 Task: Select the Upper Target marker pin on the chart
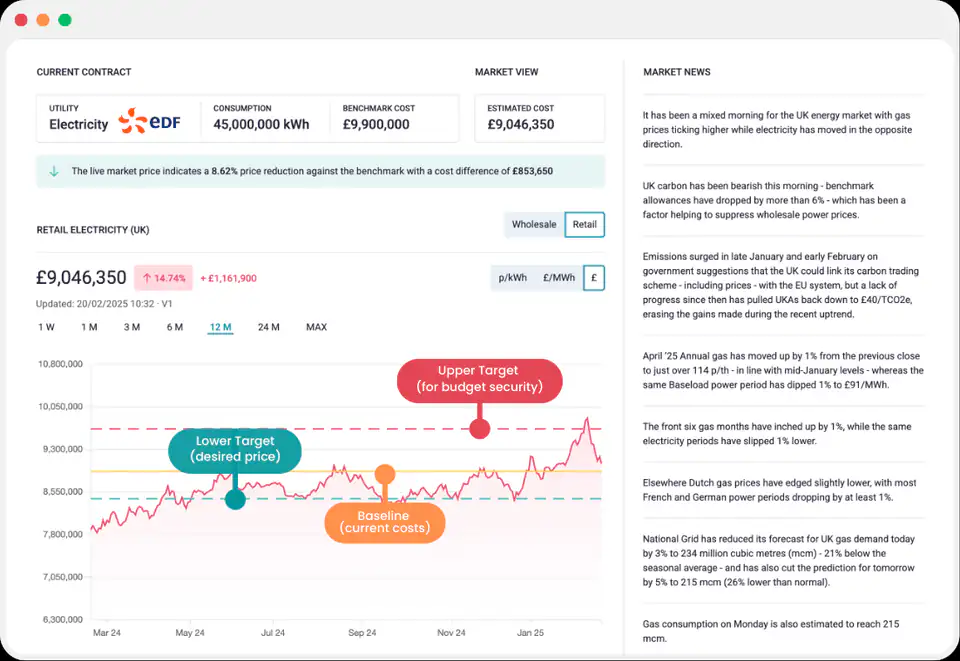[479, 427]
